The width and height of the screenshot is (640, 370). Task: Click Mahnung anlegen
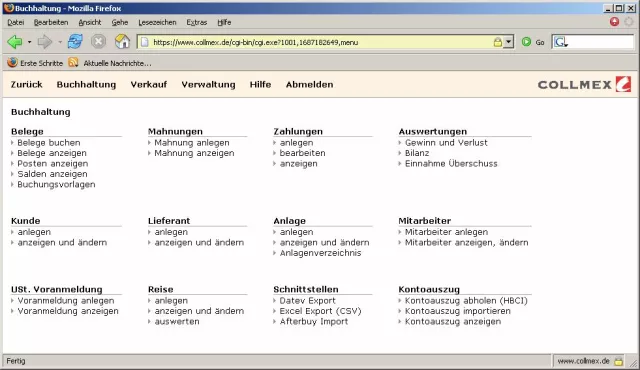point(192,143)
